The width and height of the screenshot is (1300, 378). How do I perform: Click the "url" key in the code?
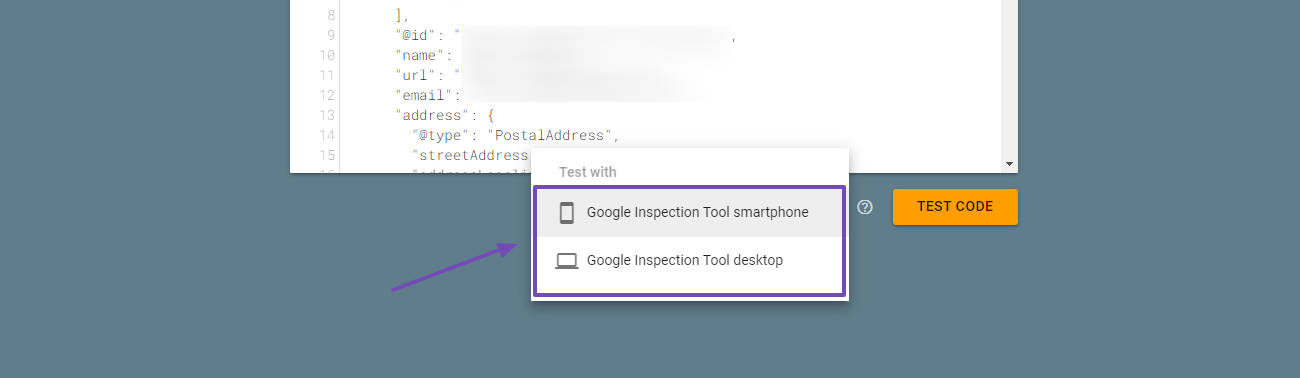[x=415, y=76]
